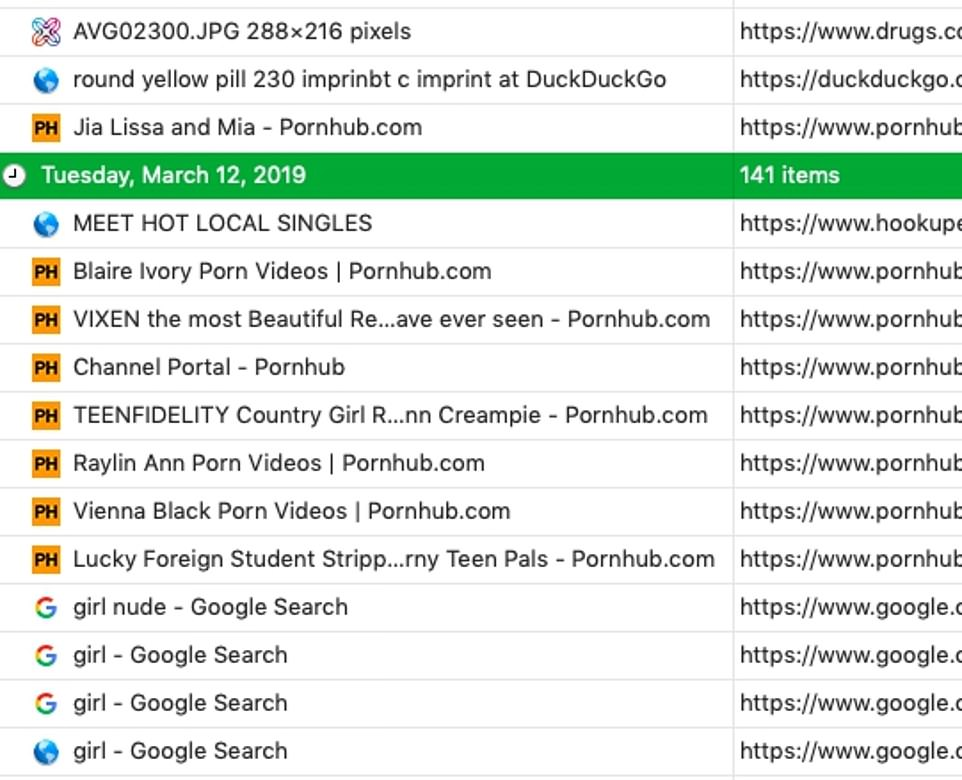Click the drugs.com URL in the AVG02300.JPG row
Screen dimensions: 962x780
(x=851, y=31)
